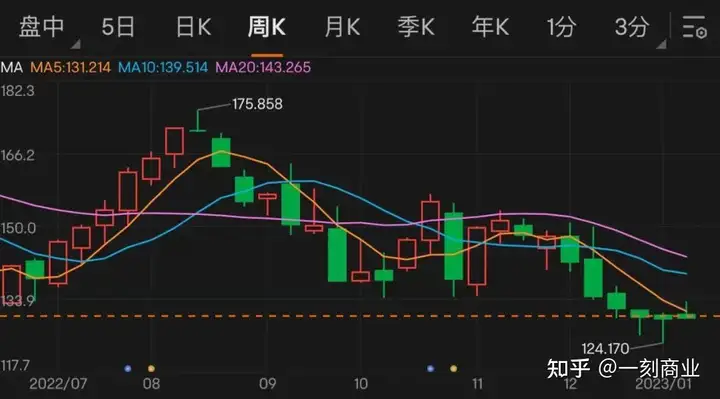
Task: Click the blue event dot near 08
Action: pyautogui.click(x=128, y=368)
